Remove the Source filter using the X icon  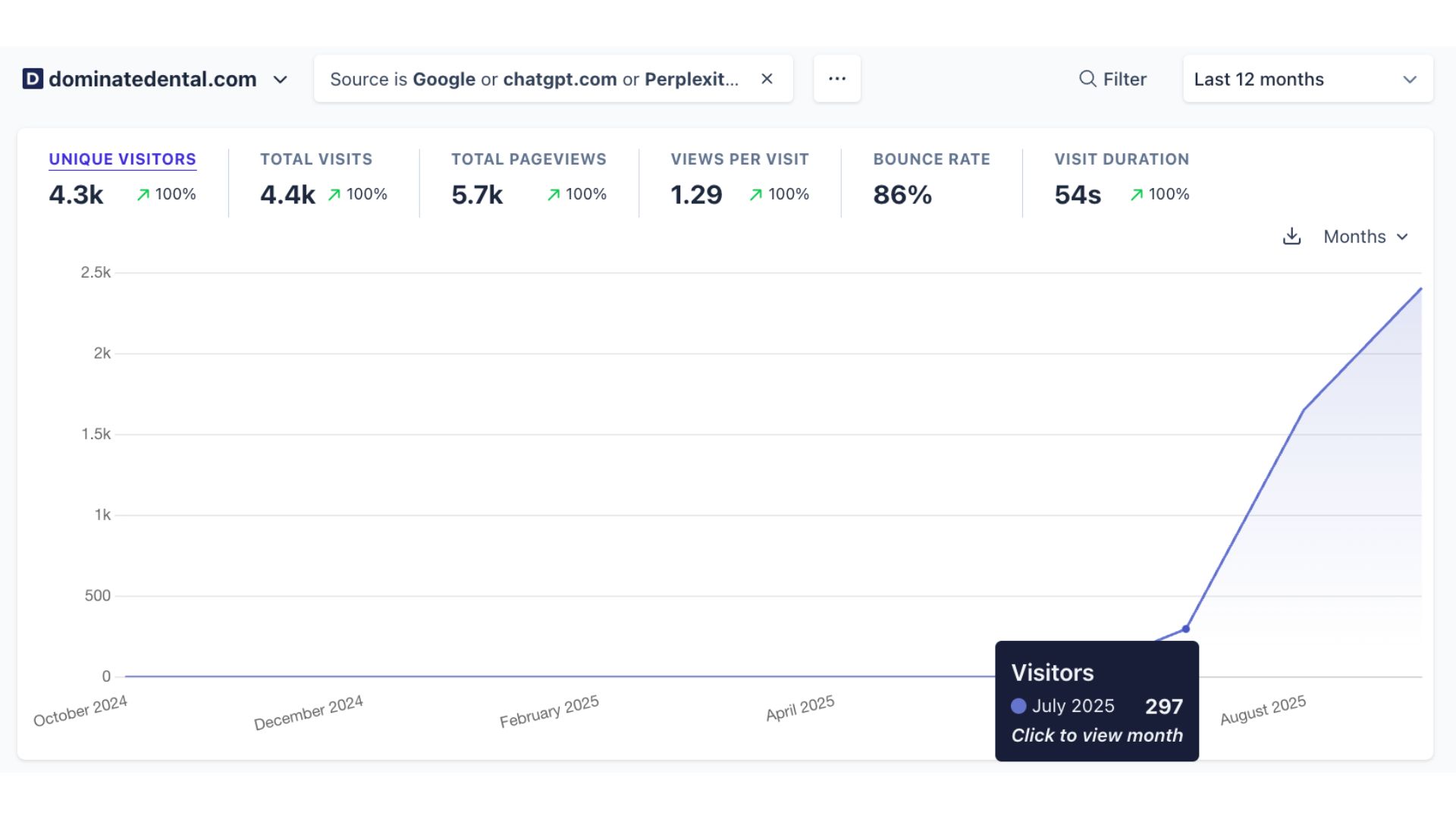click(x=767, y=78)
